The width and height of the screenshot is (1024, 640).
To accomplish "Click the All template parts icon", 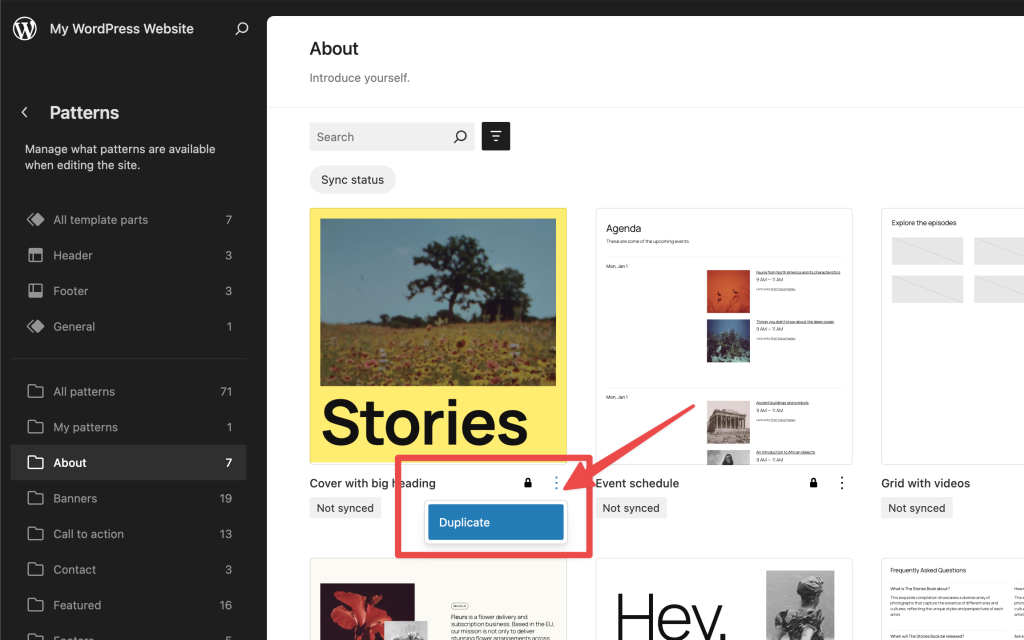I will (37, 219).
